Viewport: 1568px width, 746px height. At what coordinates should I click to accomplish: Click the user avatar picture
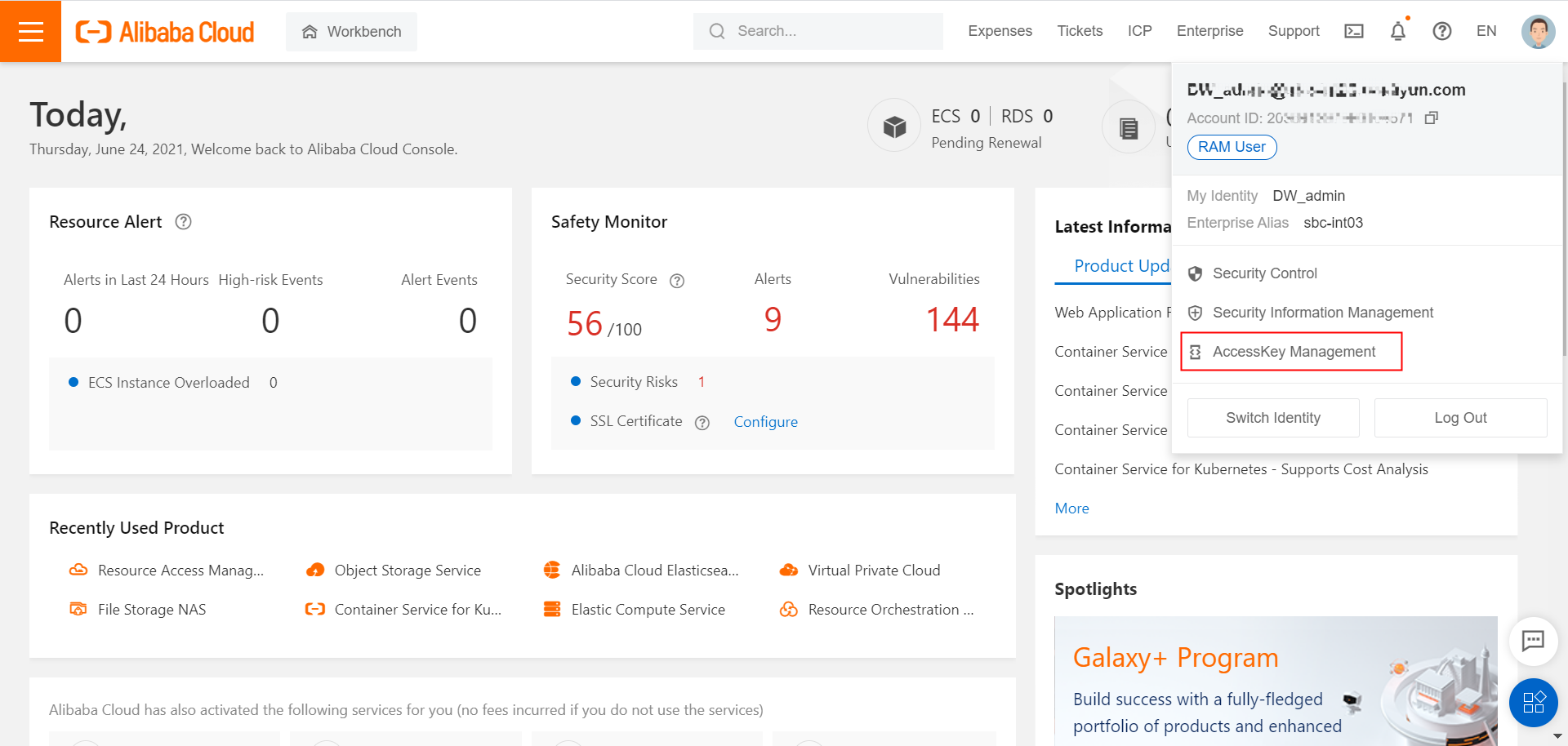(1538, 32)
